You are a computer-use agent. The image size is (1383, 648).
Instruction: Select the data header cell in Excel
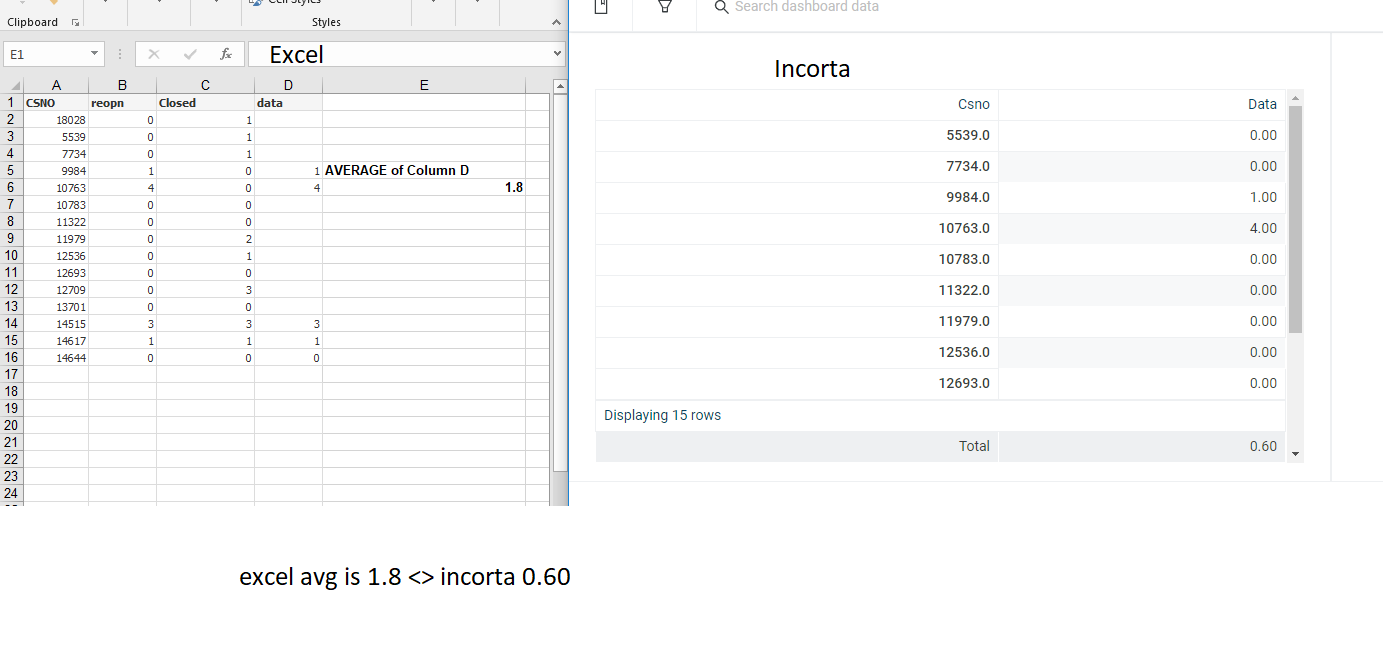coord(288,102)
